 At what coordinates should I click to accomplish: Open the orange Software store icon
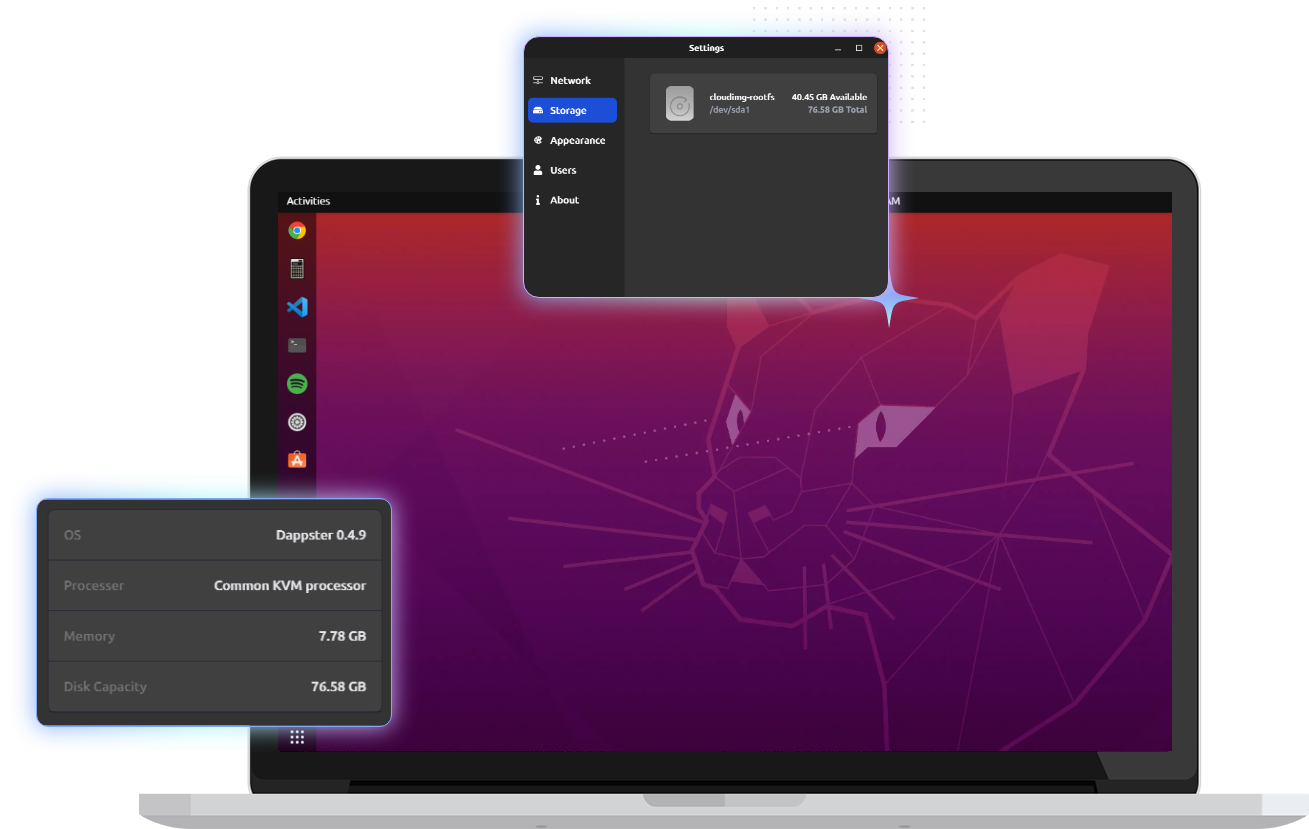pyautogui.click(x=297, y=460)
